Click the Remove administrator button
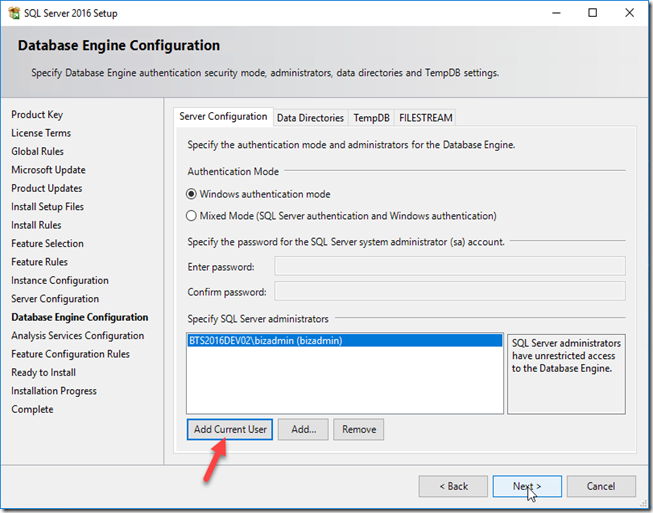 click(359, 429)
